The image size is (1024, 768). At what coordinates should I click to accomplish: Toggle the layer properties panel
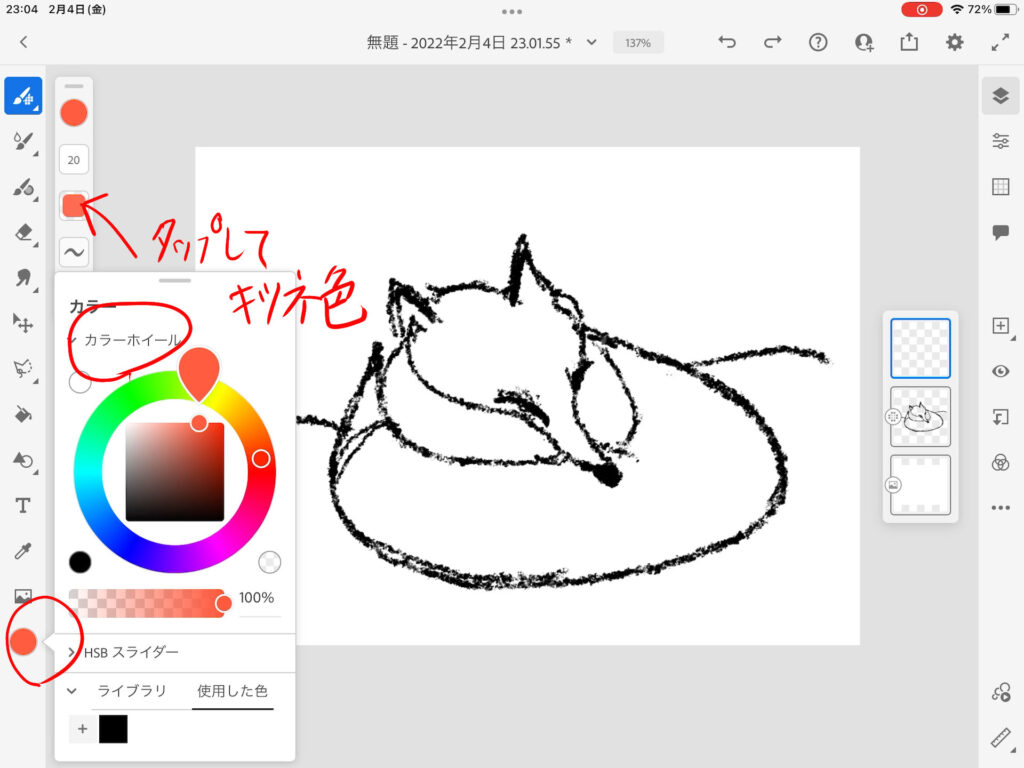tap(1000, 141)
